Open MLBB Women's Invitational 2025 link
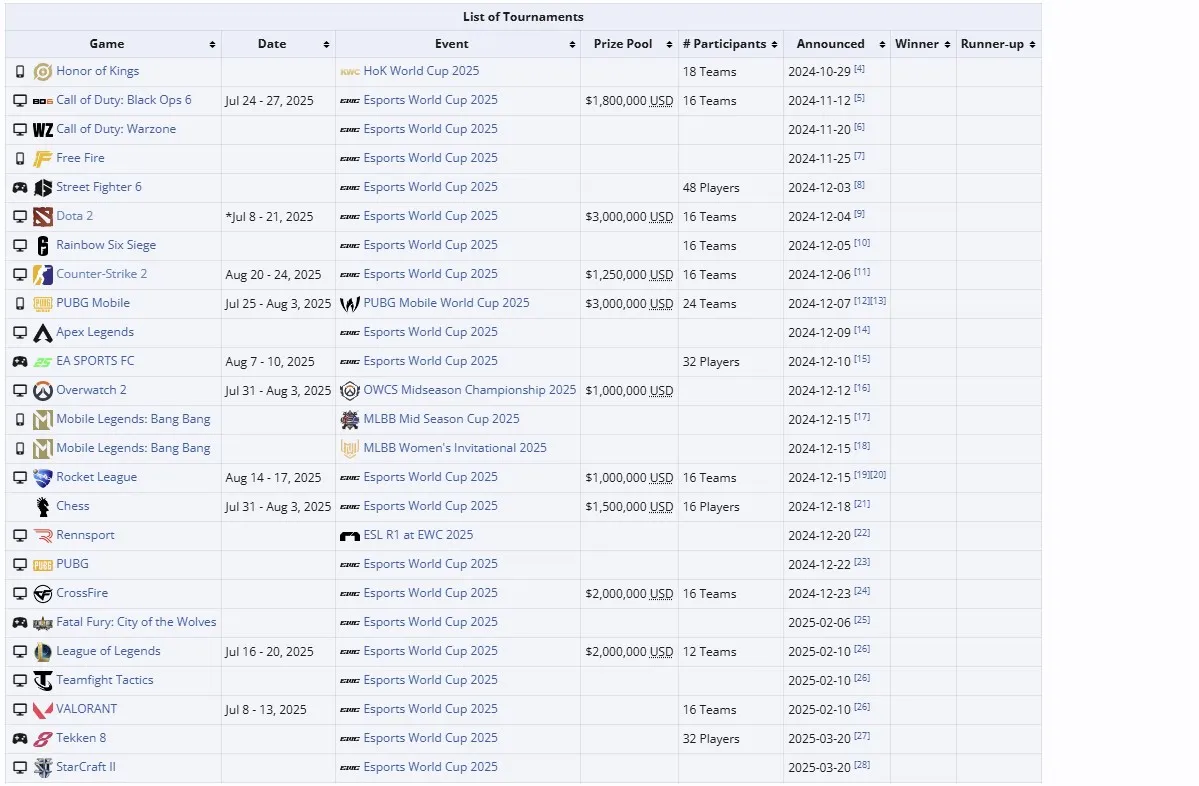The height and width of the screenshot is (786, 1199). point(455,448)
